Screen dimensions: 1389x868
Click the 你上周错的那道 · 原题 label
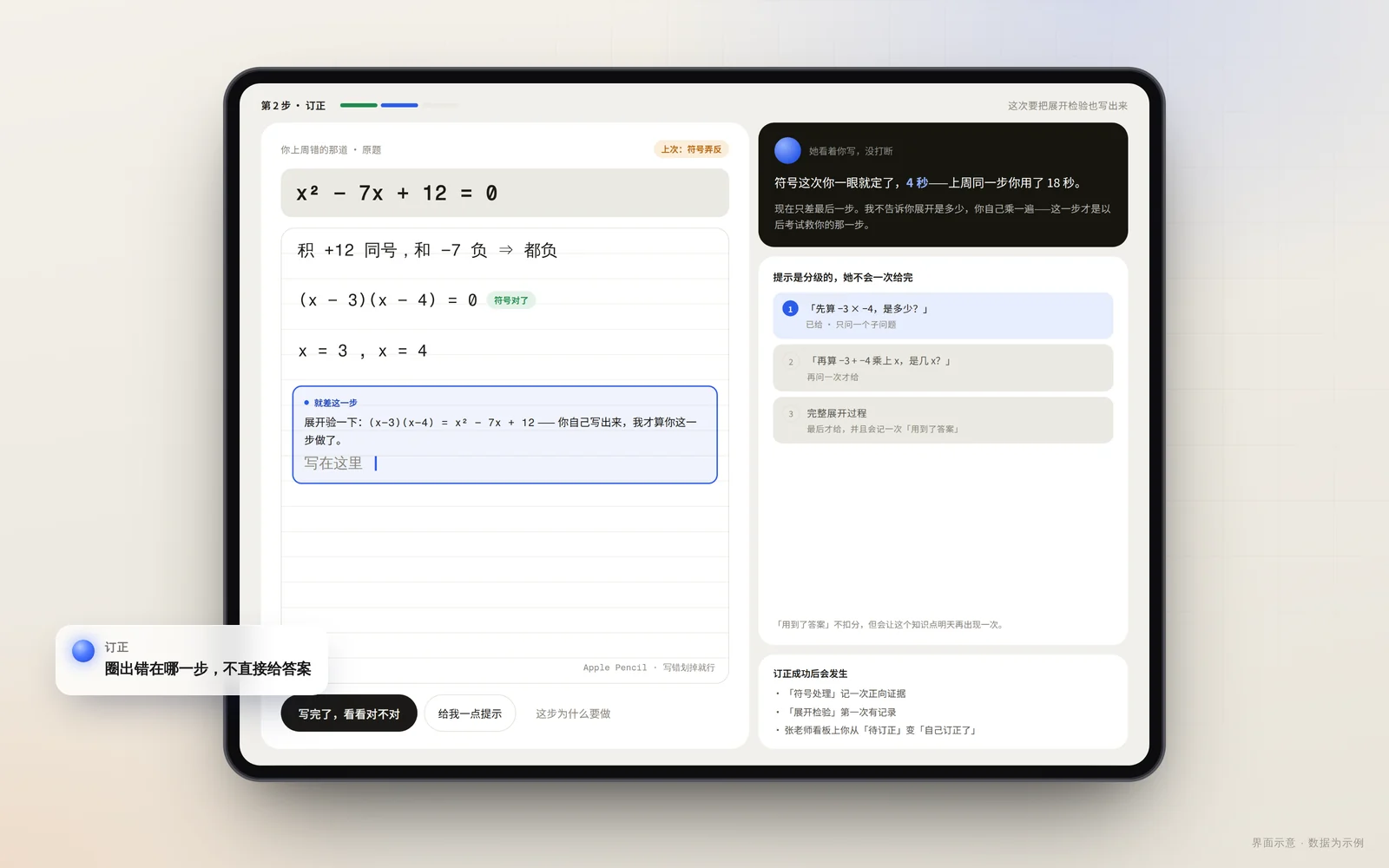click(x=331, y=150)
